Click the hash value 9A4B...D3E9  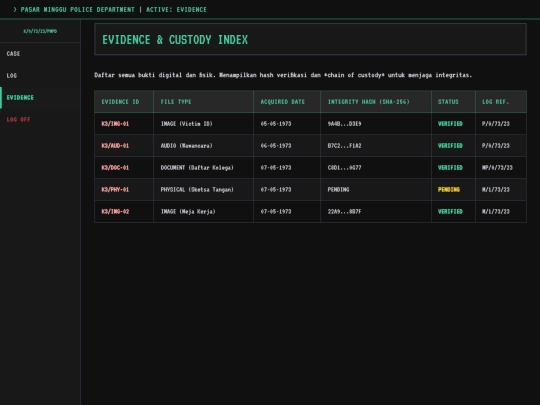click(344, 124)
